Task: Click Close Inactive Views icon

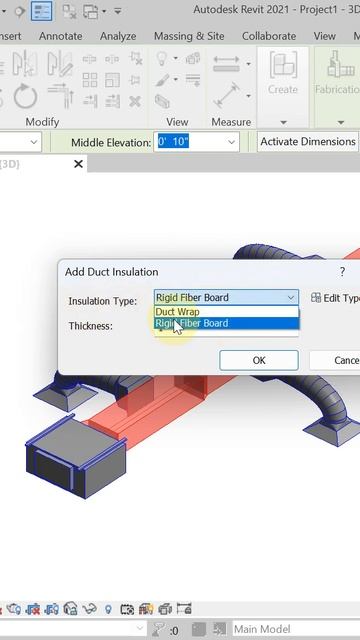Action: (x=69, y=11)
